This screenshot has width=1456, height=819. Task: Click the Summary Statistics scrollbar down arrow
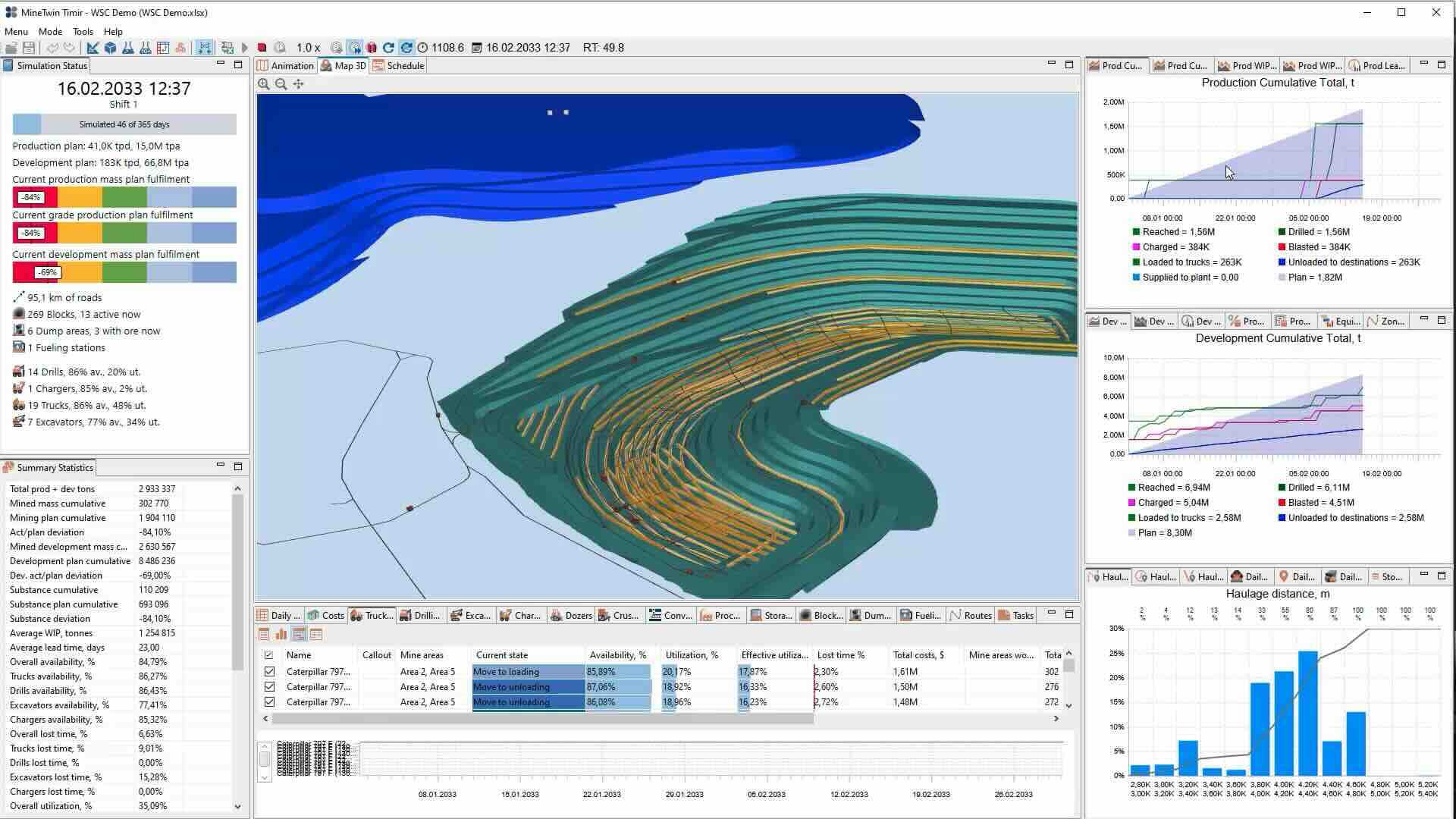pyautogui.click(x=237, y=806)
